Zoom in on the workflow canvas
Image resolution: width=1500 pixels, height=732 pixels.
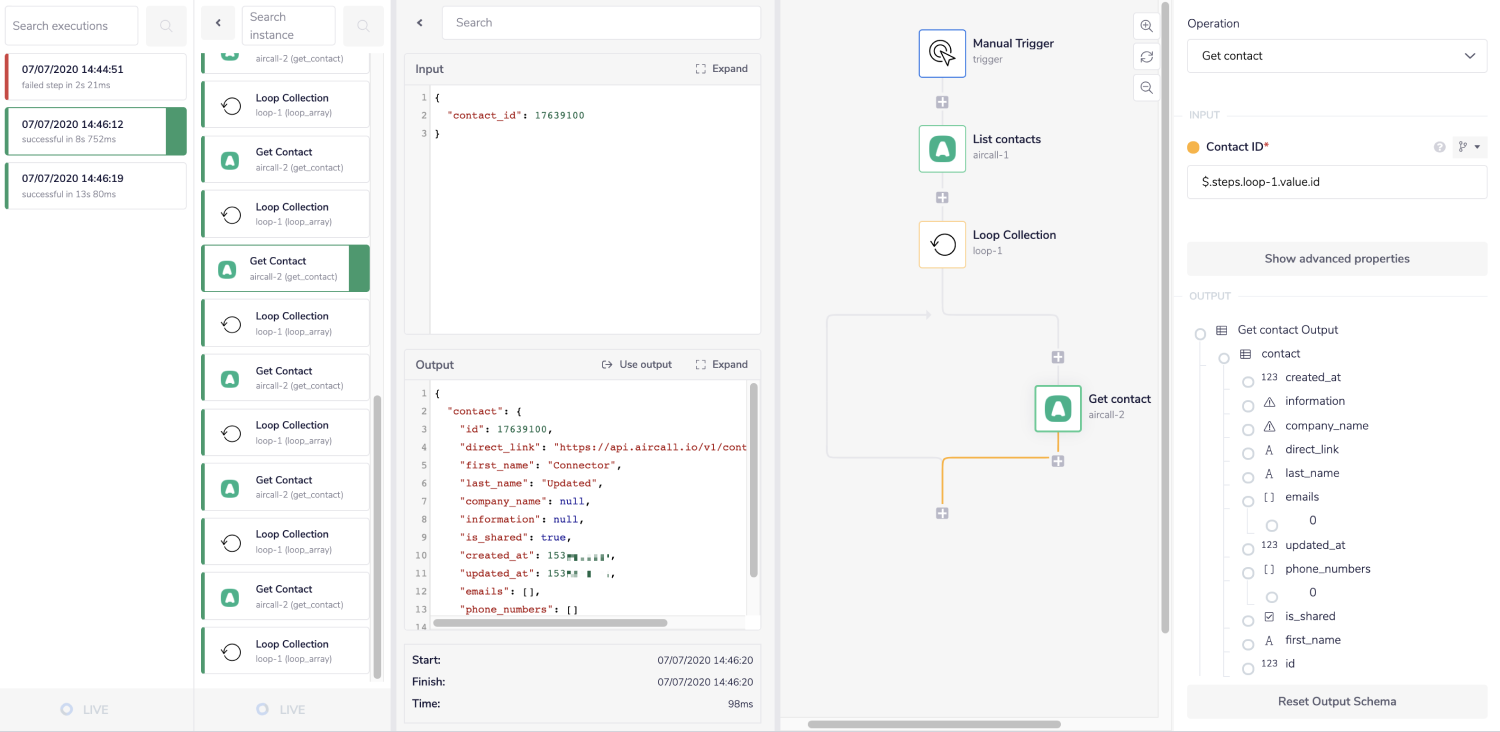click(x=1146, y=26)
